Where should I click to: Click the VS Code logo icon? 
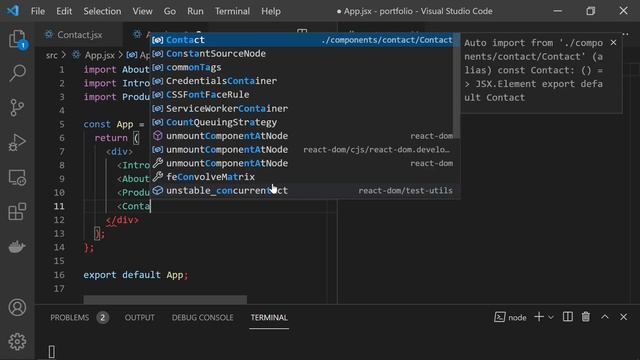[x=13, y=11]
